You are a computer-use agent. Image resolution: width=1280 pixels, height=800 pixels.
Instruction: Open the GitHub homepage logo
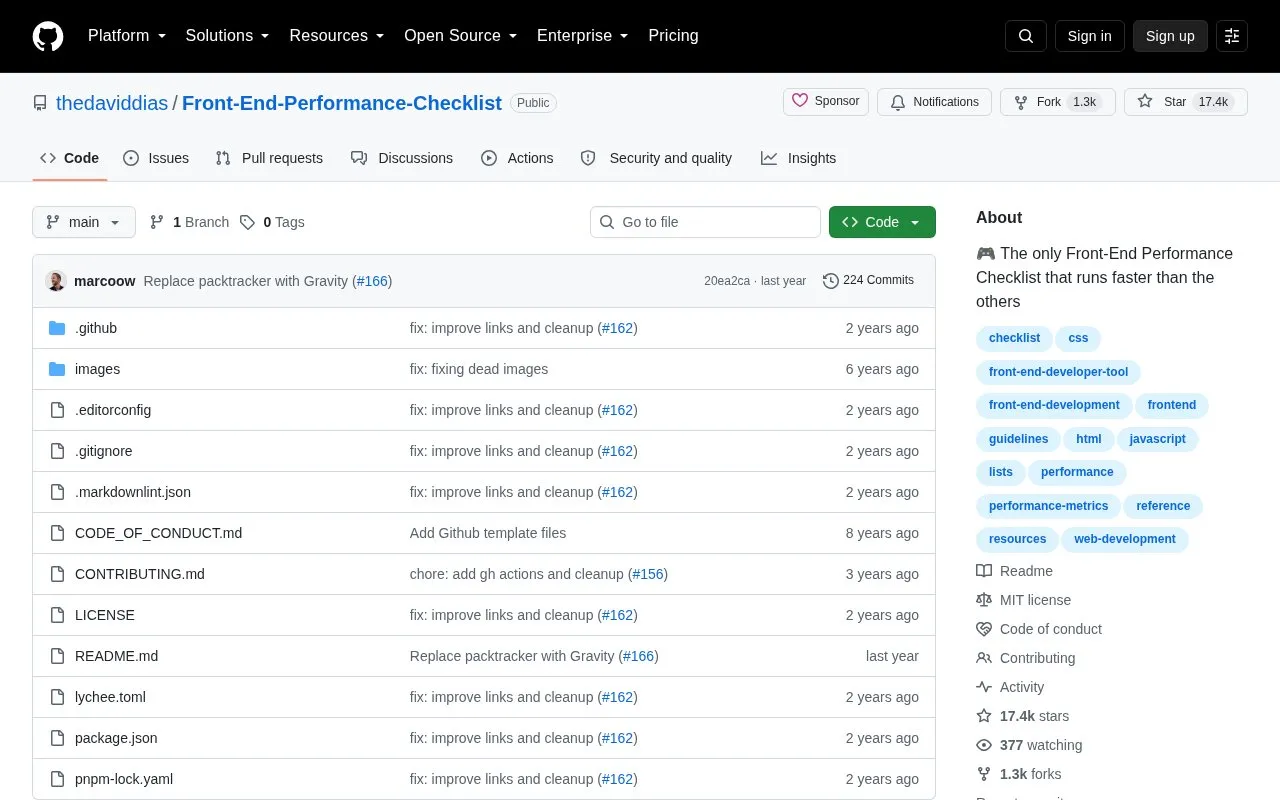[x=48, y=36]
